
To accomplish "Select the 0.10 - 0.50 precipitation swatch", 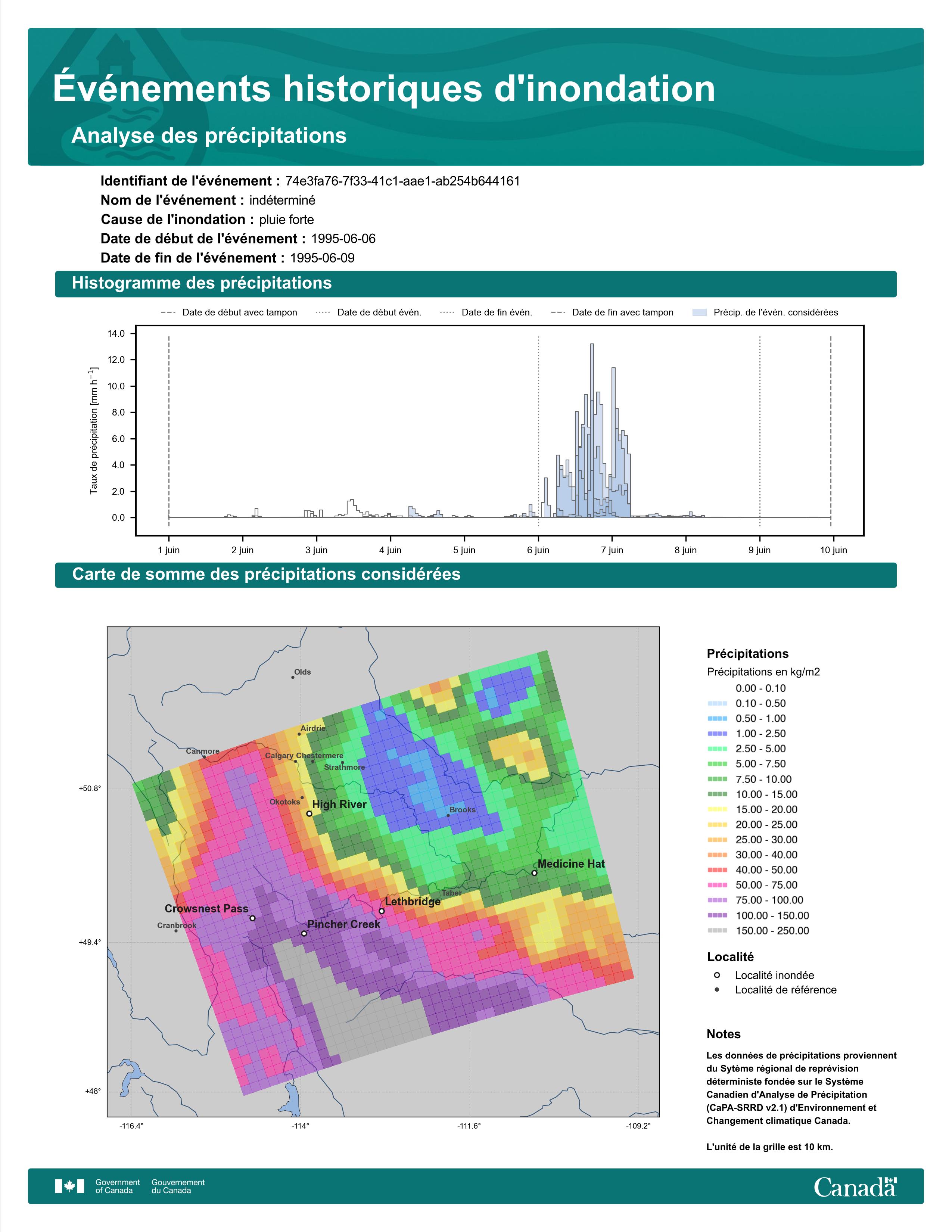I will coord(717,703).
